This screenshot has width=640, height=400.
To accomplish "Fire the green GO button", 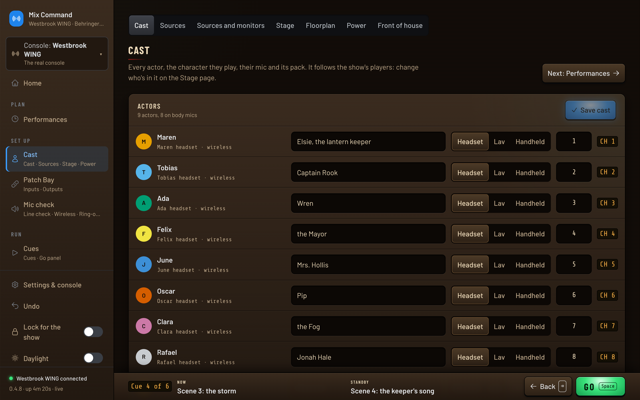I will pyautogui.click(x=600, y=386).
